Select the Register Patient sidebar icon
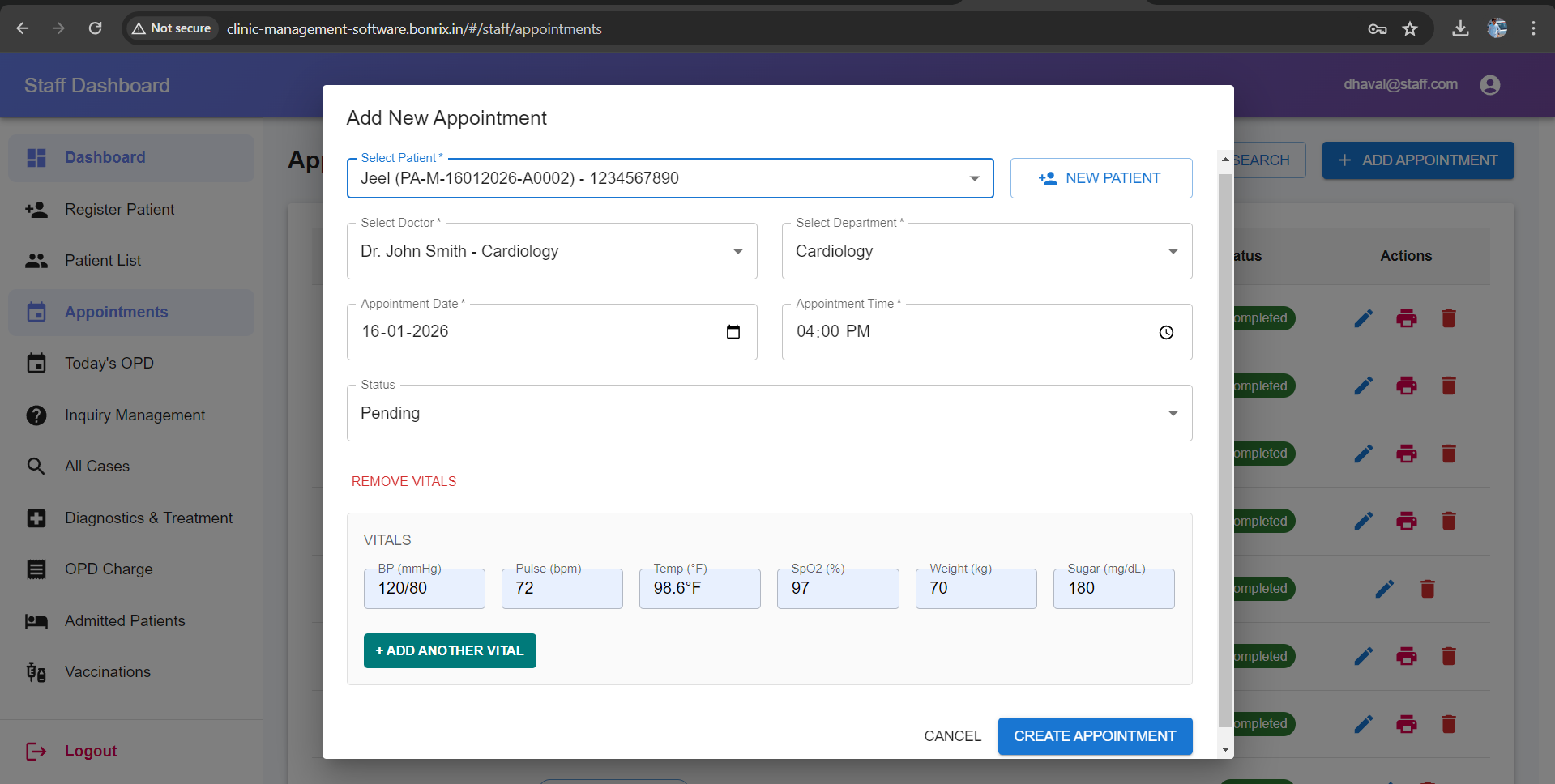The height and width of the screenshot is (784, 1555). point(36,209)
